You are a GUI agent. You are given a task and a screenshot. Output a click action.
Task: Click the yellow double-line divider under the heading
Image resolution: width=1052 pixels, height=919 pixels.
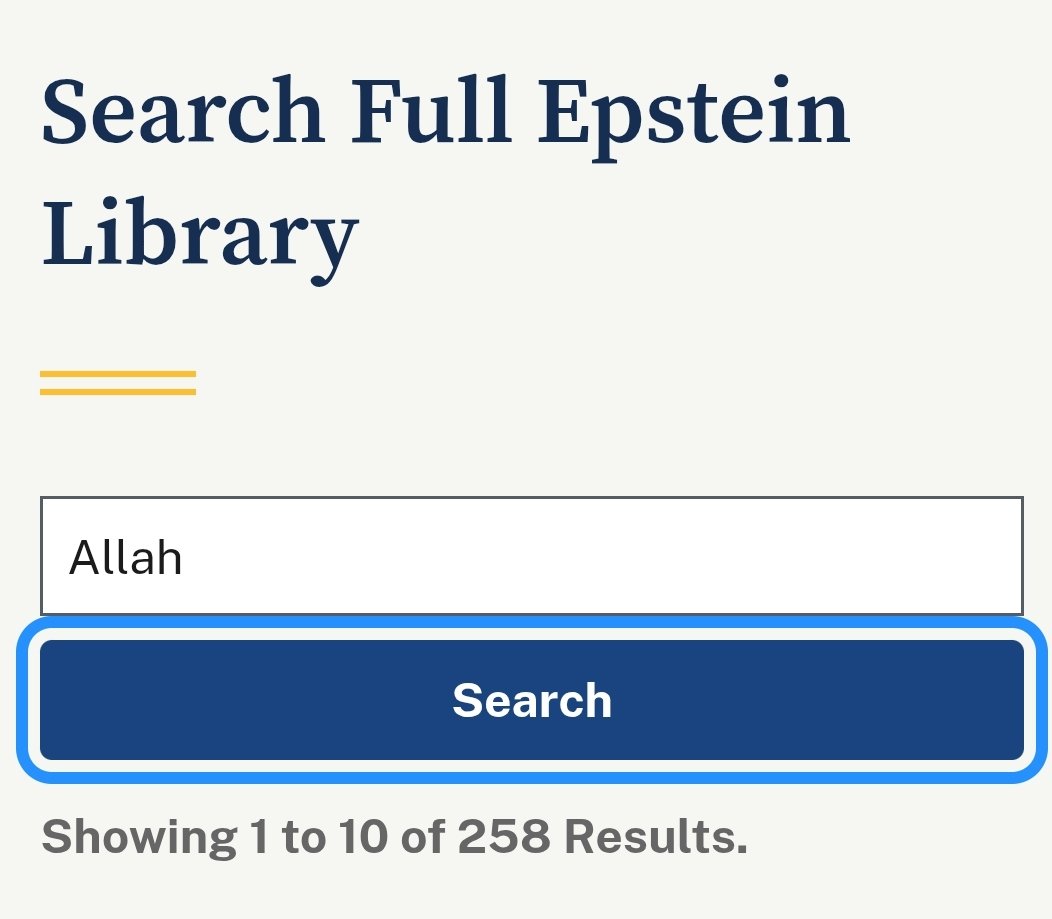(x=118, y=383)
